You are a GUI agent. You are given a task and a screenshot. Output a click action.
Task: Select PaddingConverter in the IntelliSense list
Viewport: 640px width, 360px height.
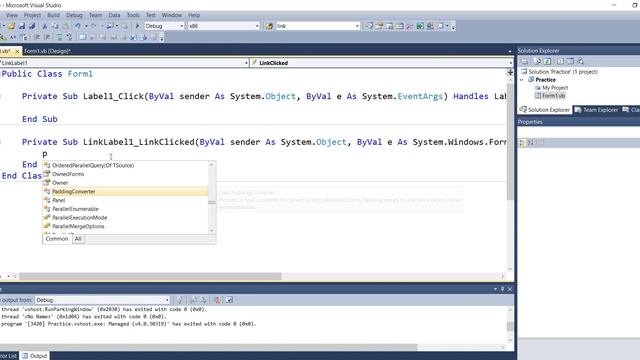point(125,191)
